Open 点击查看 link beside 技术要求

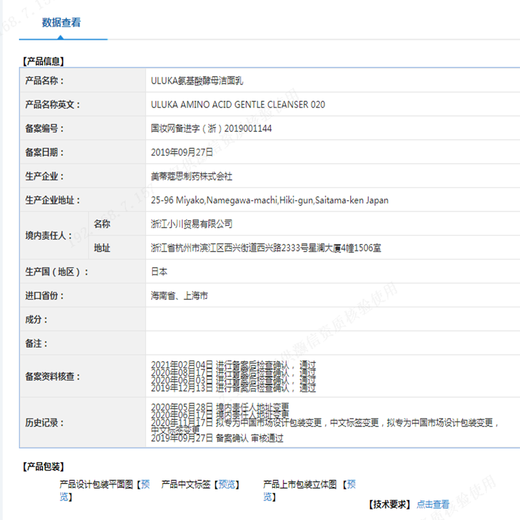(x=433, y=504)
